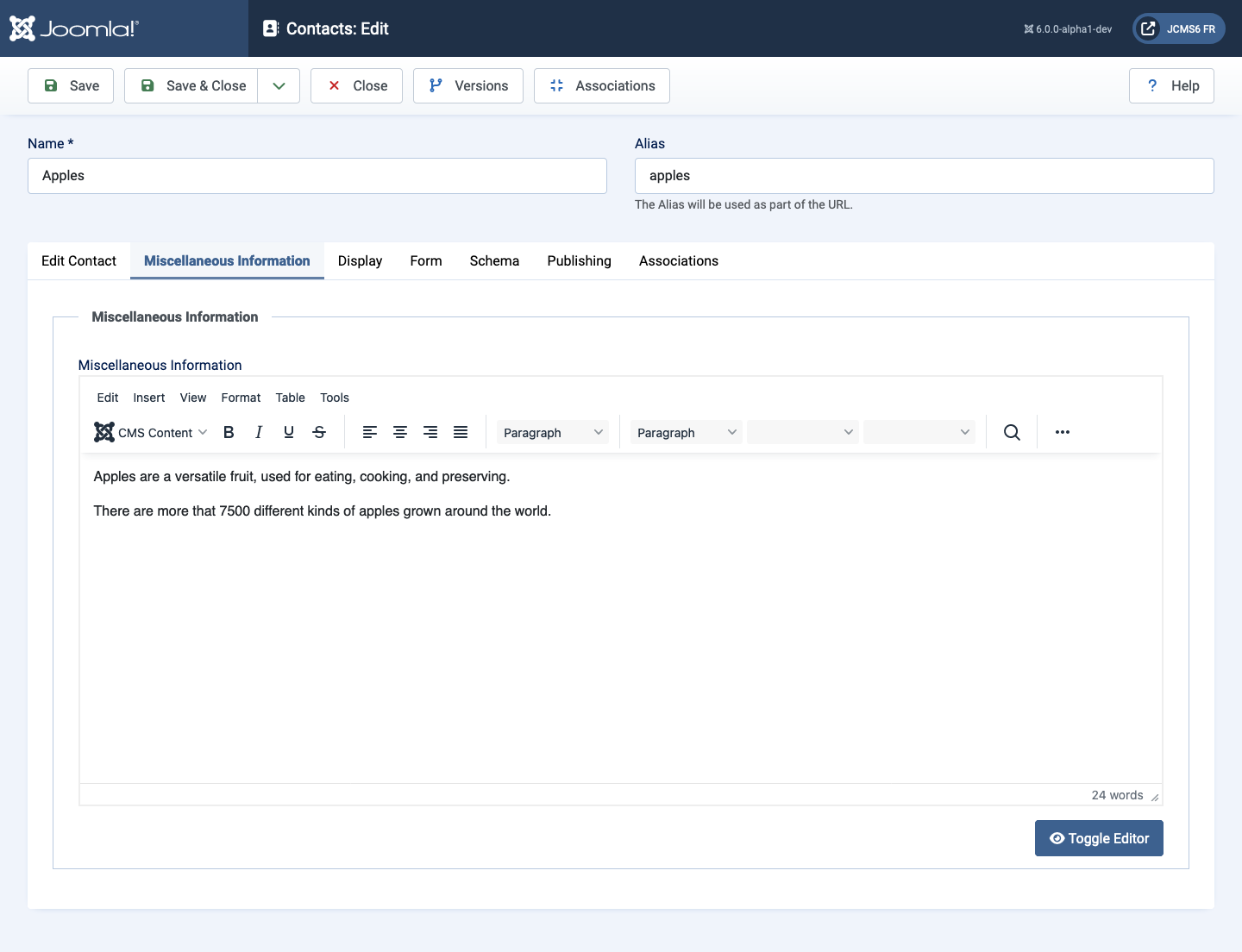
Task: Click the Versions button
Action: 468,85
